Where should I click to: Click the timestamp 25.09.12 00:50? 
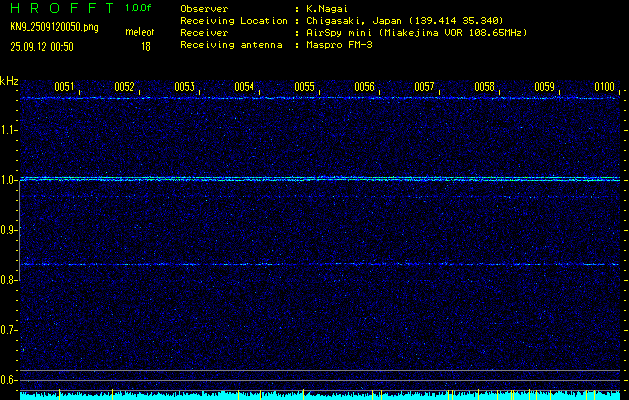pyautogui.click(x=42, y=47)
